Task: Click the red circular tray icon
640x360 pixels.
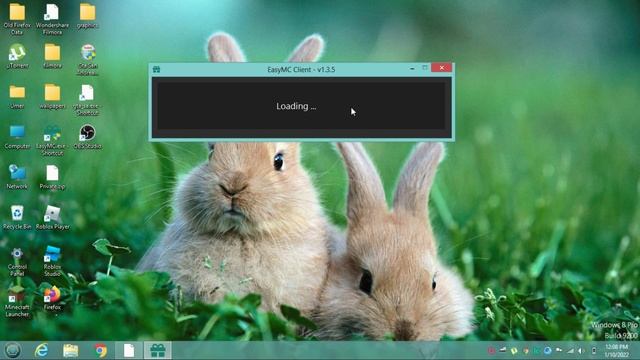Action: point(491,351)
